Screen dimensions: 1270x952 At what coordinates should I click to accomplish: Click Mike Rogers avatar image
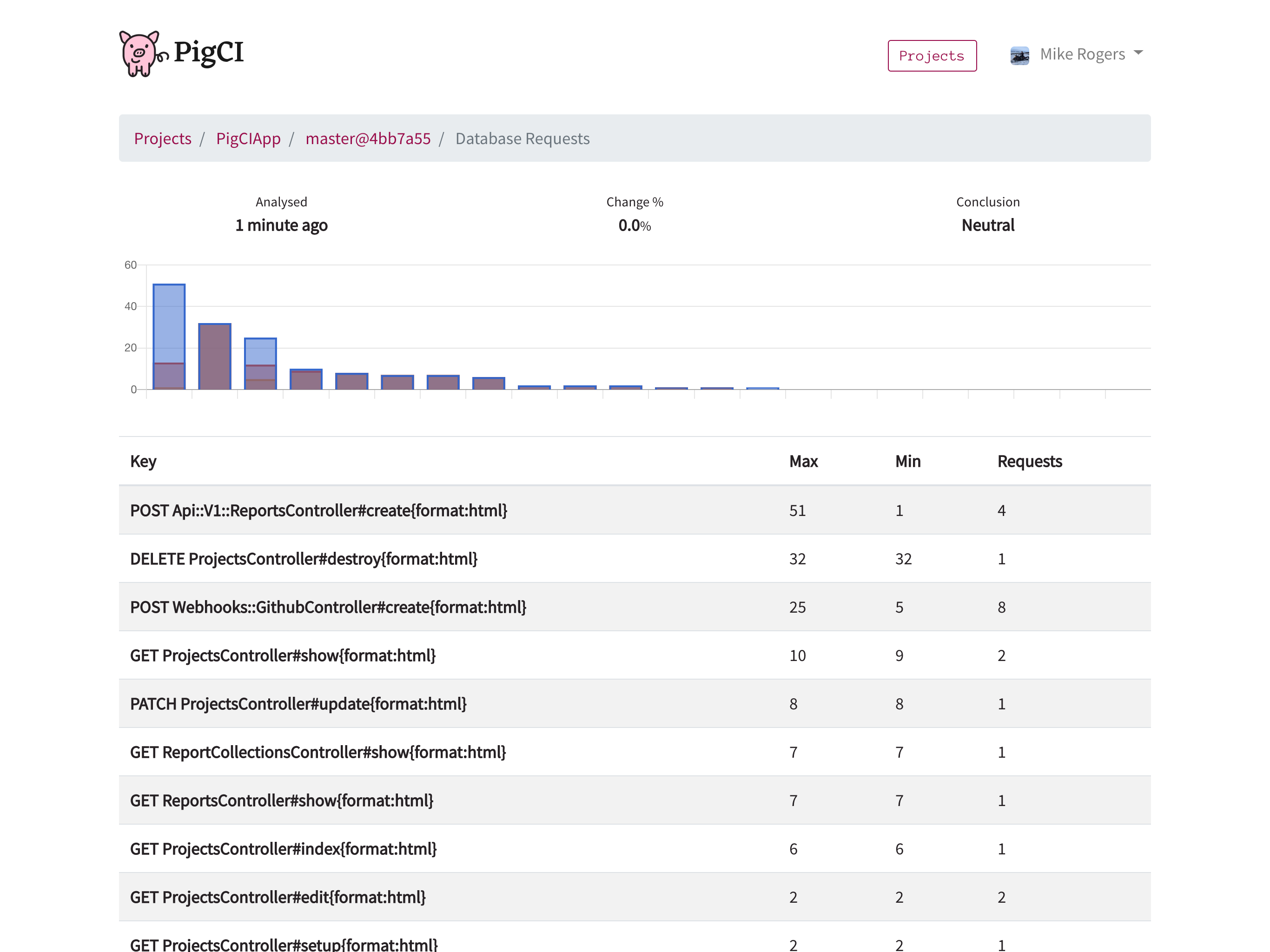coord(1019,56)
